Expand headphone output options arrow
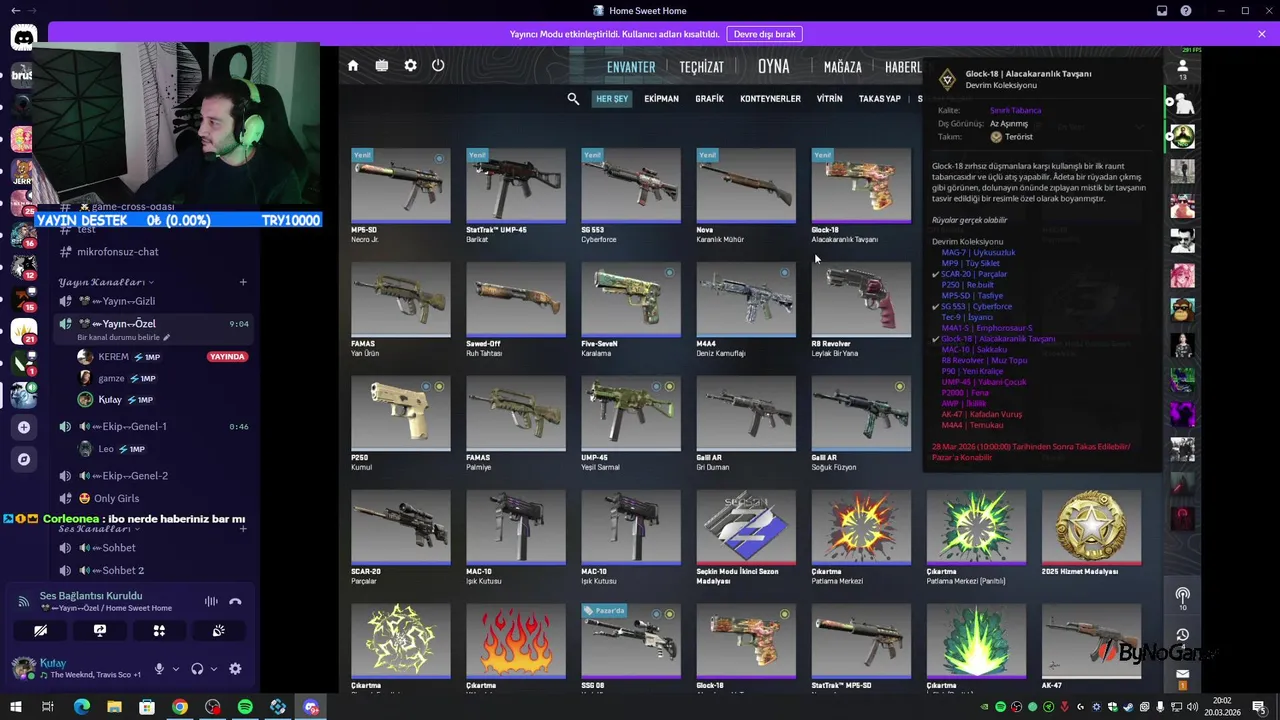The image size is (1280, 720). [214, 669]
